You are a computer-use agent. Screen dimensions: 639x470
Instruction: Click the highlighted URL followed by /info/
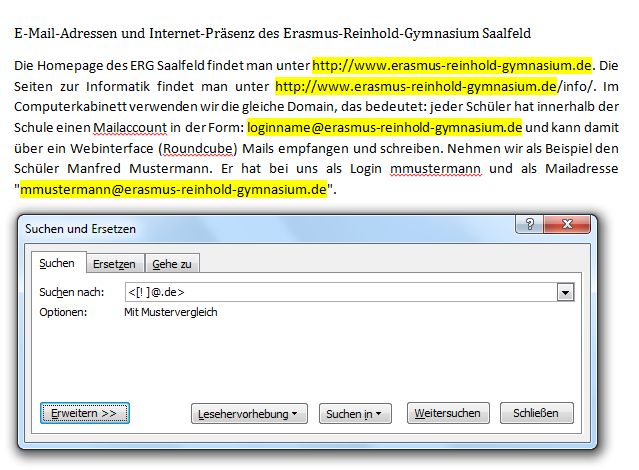coord(415,86)
